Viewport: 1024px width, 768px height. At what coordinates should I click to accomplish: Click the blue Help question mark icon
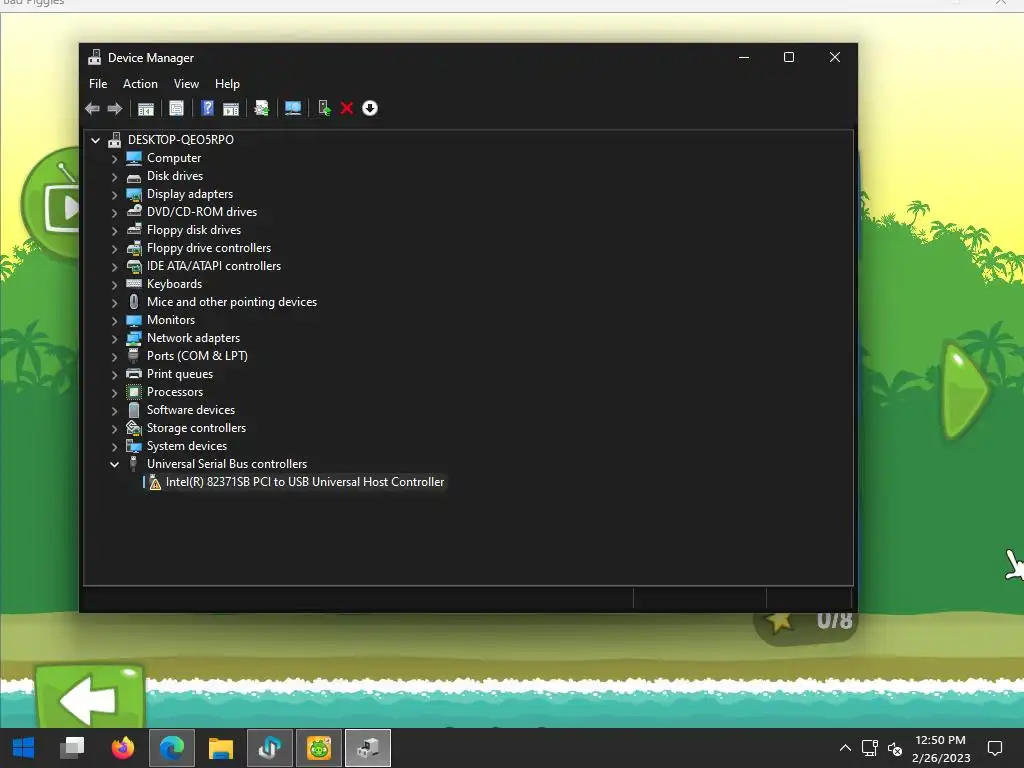(x=207, y=108)
